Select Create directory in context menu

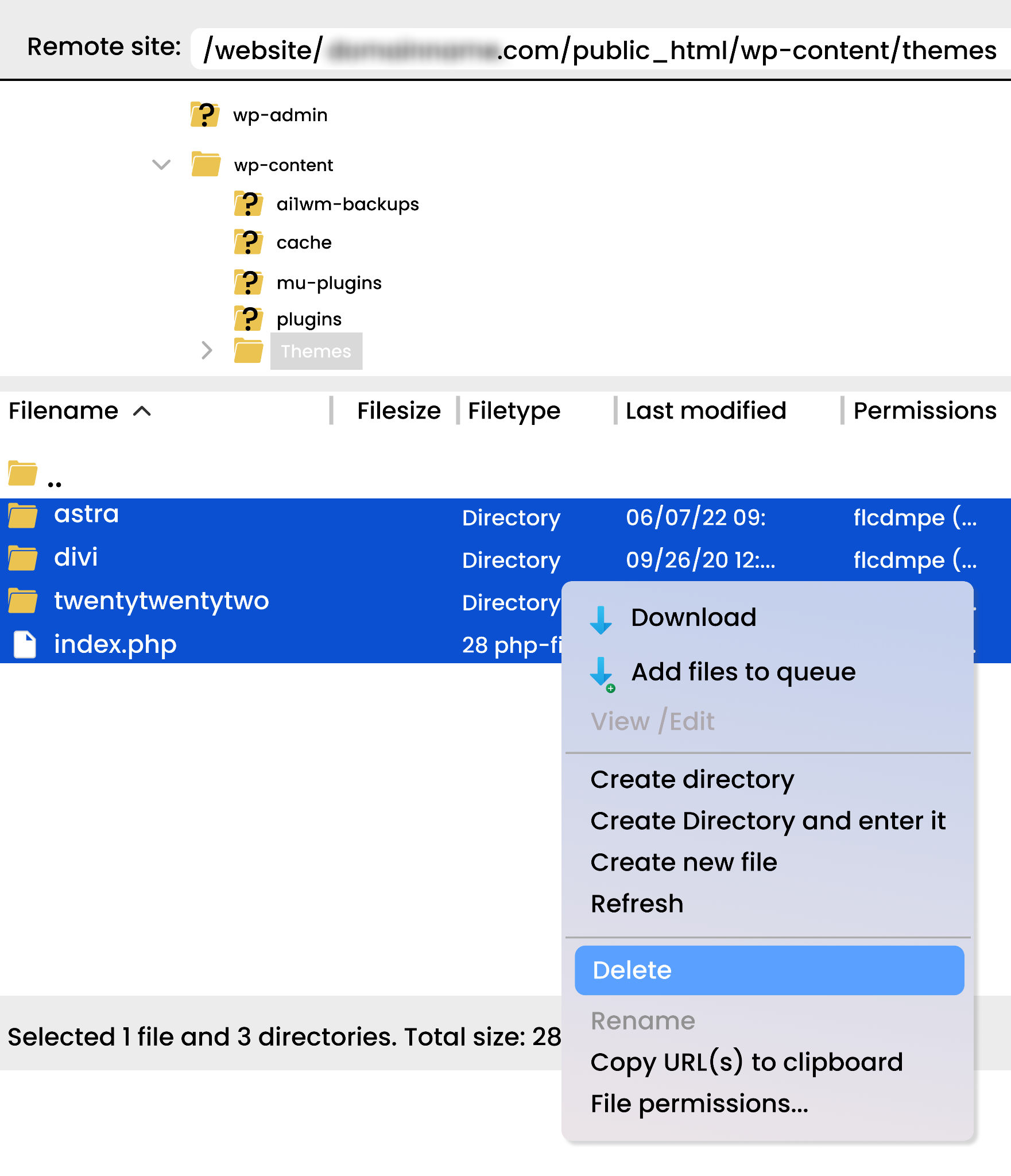pos(692,780)
